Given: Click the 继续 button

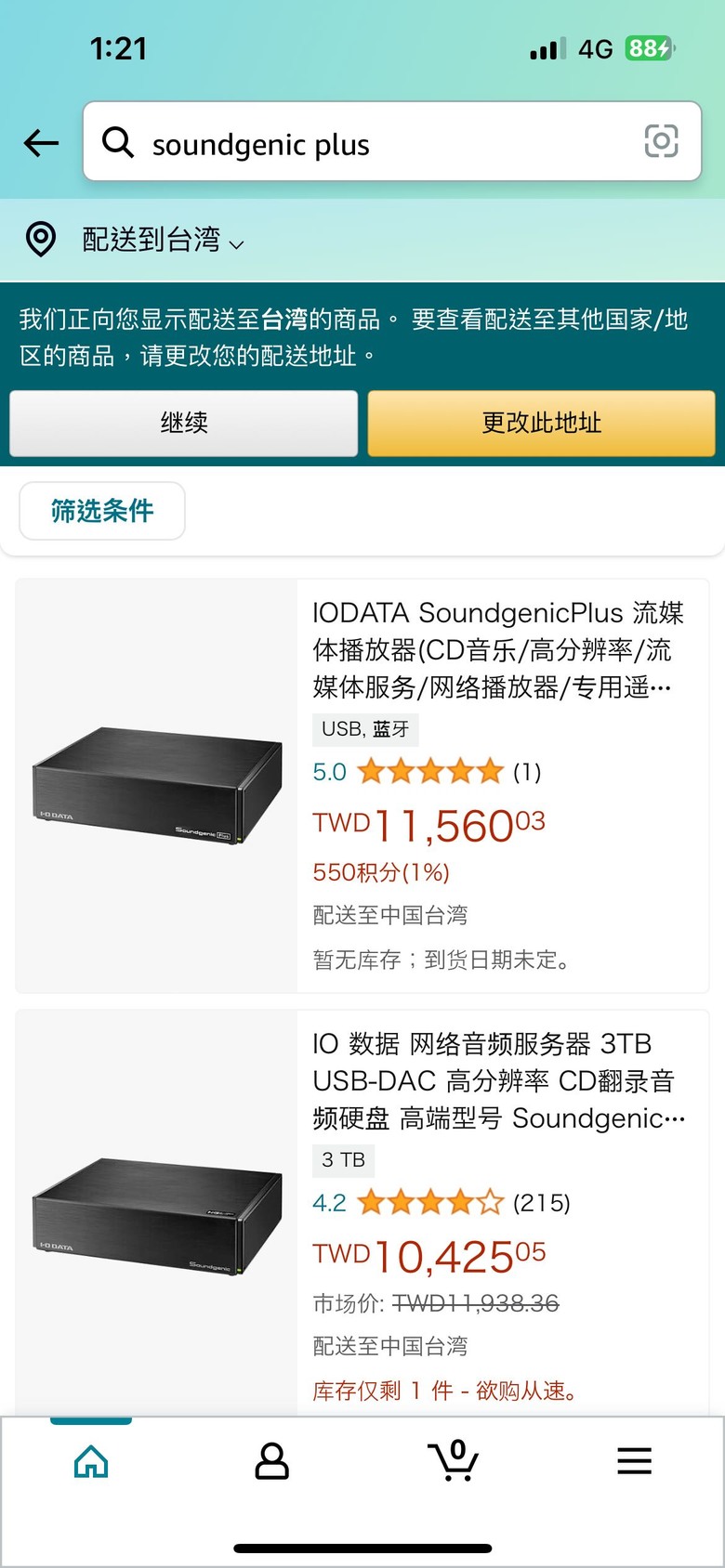Looking at the screenshot, I should 184,424.
